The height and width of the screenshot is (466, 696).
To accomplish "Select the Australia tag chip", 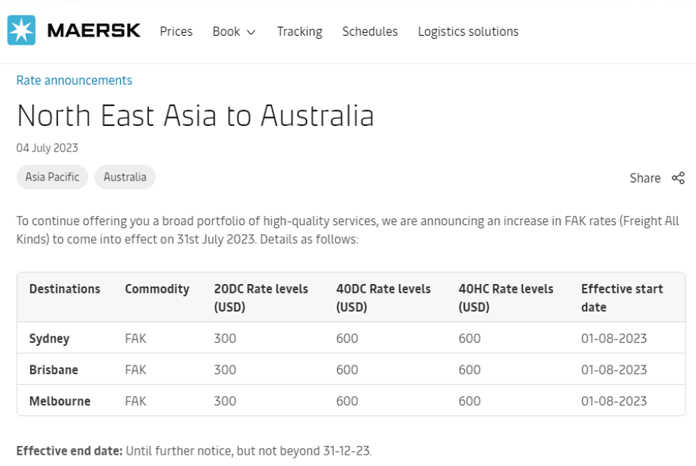I will 125,177.
